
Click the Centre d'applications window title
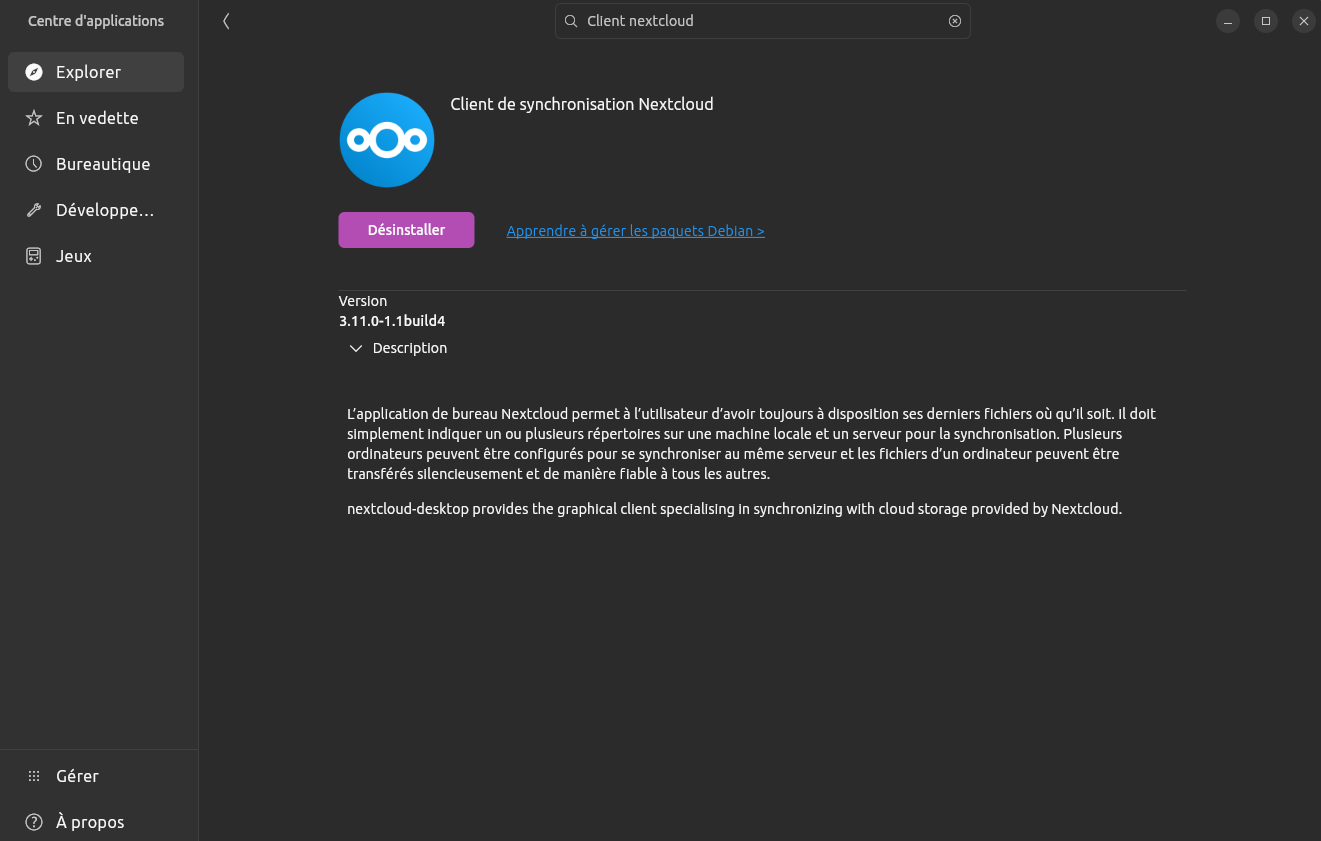(x=96, y=21)
